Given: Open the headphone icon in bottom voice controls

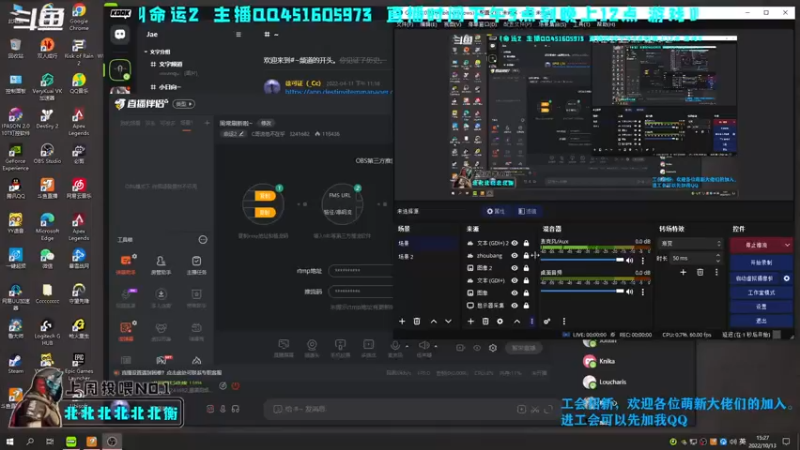Looking at the screenshot, I should pos(236,409).
